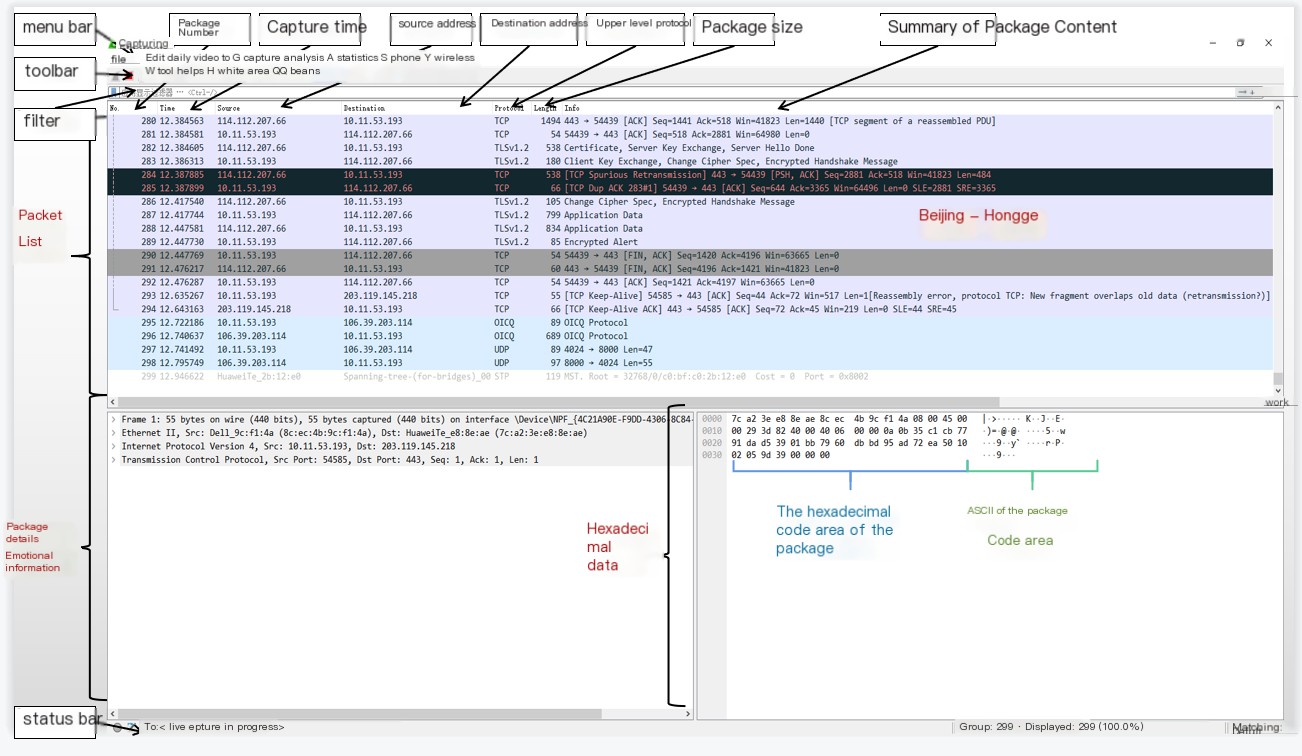Select packet 286 Change Cipher Spec
The height and width of the screenshot is (756, 1302).
[690, 202]
